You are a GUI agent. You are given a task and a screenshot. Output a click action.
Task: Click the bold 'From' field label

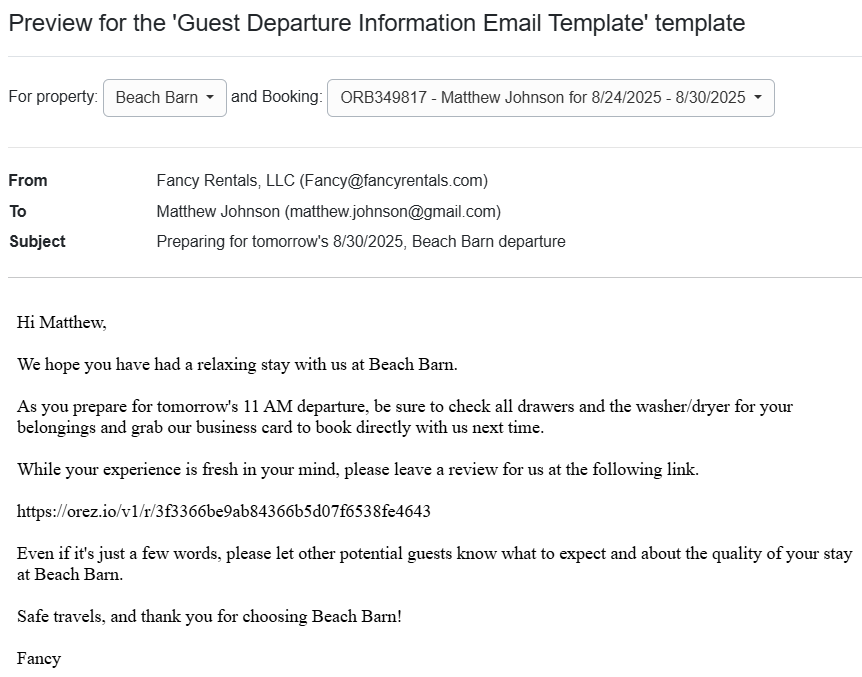28,181
